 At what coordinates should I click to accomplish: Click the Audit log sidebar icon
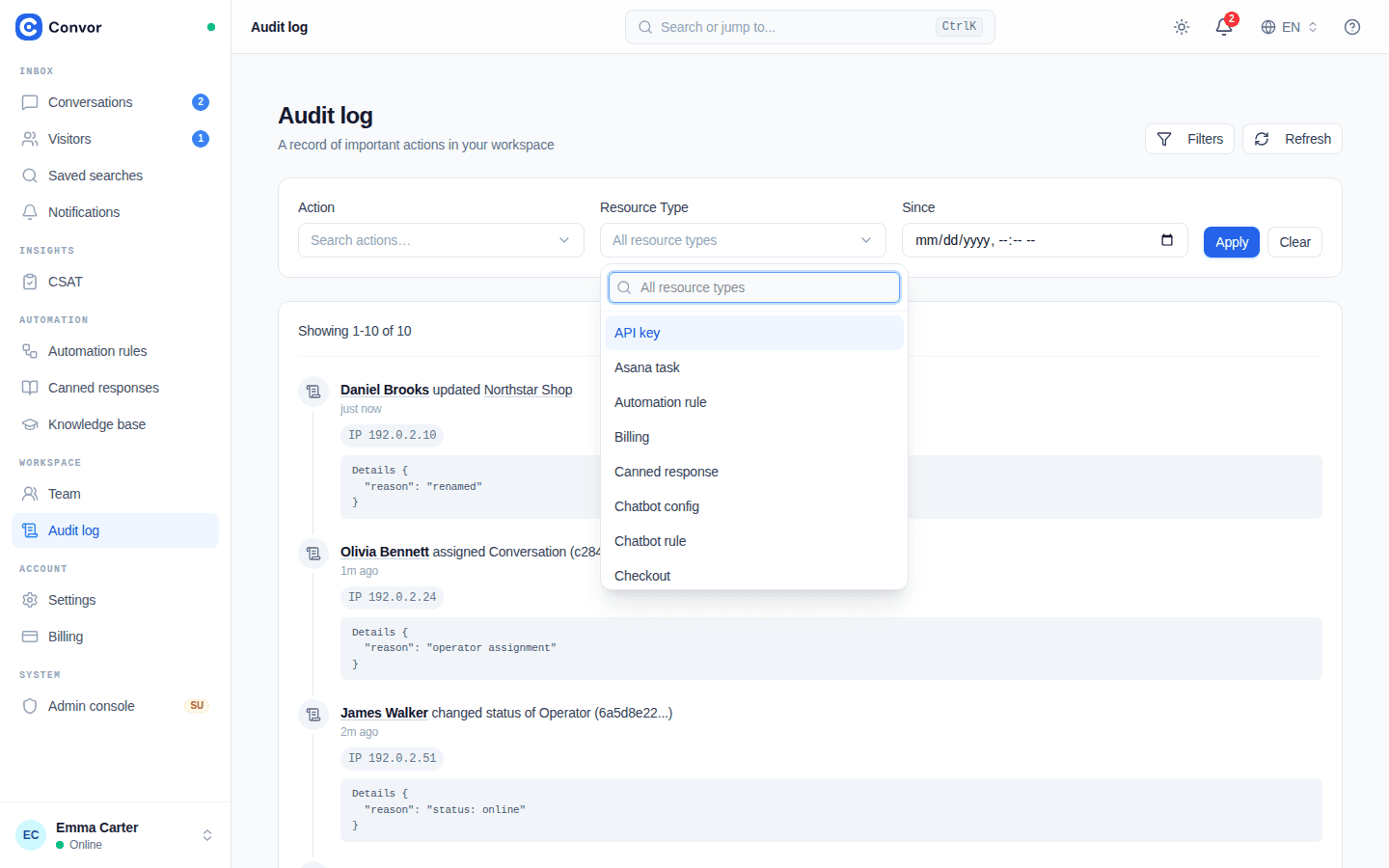pos(30,530)
